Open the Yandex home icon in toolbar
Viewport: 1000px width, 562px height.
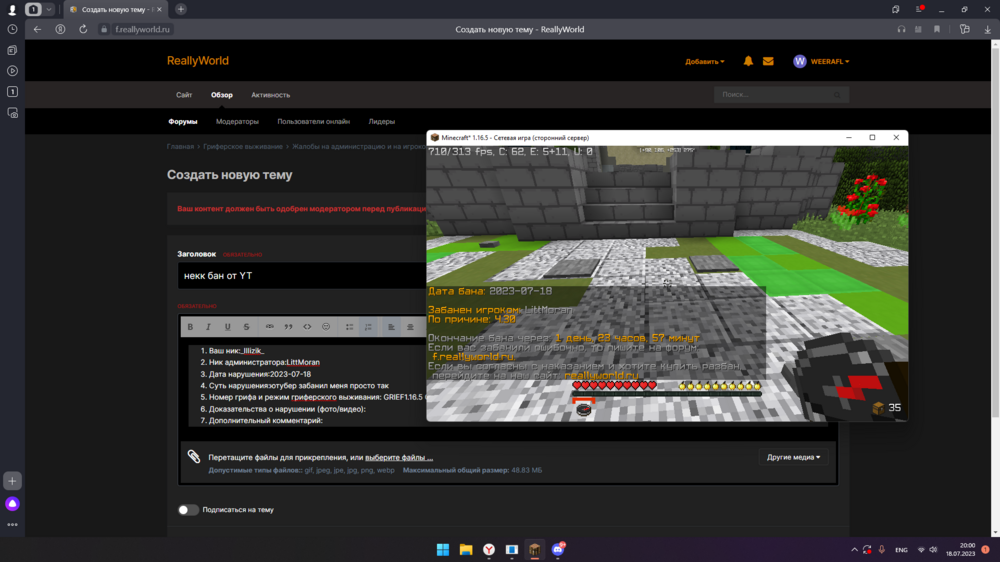(x=60, y=29)
